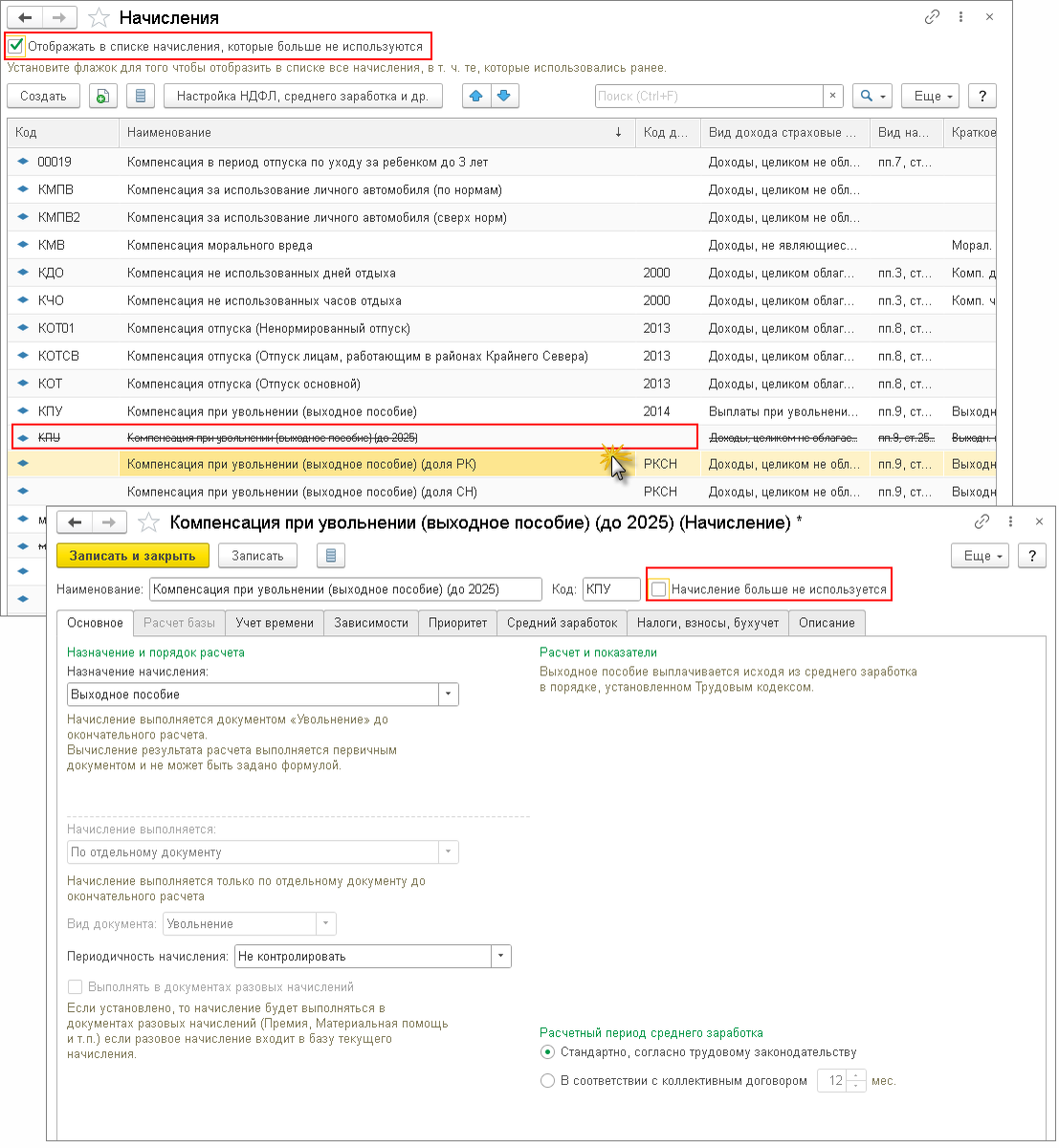Go forward in Начисления window

tap(58, 17)
